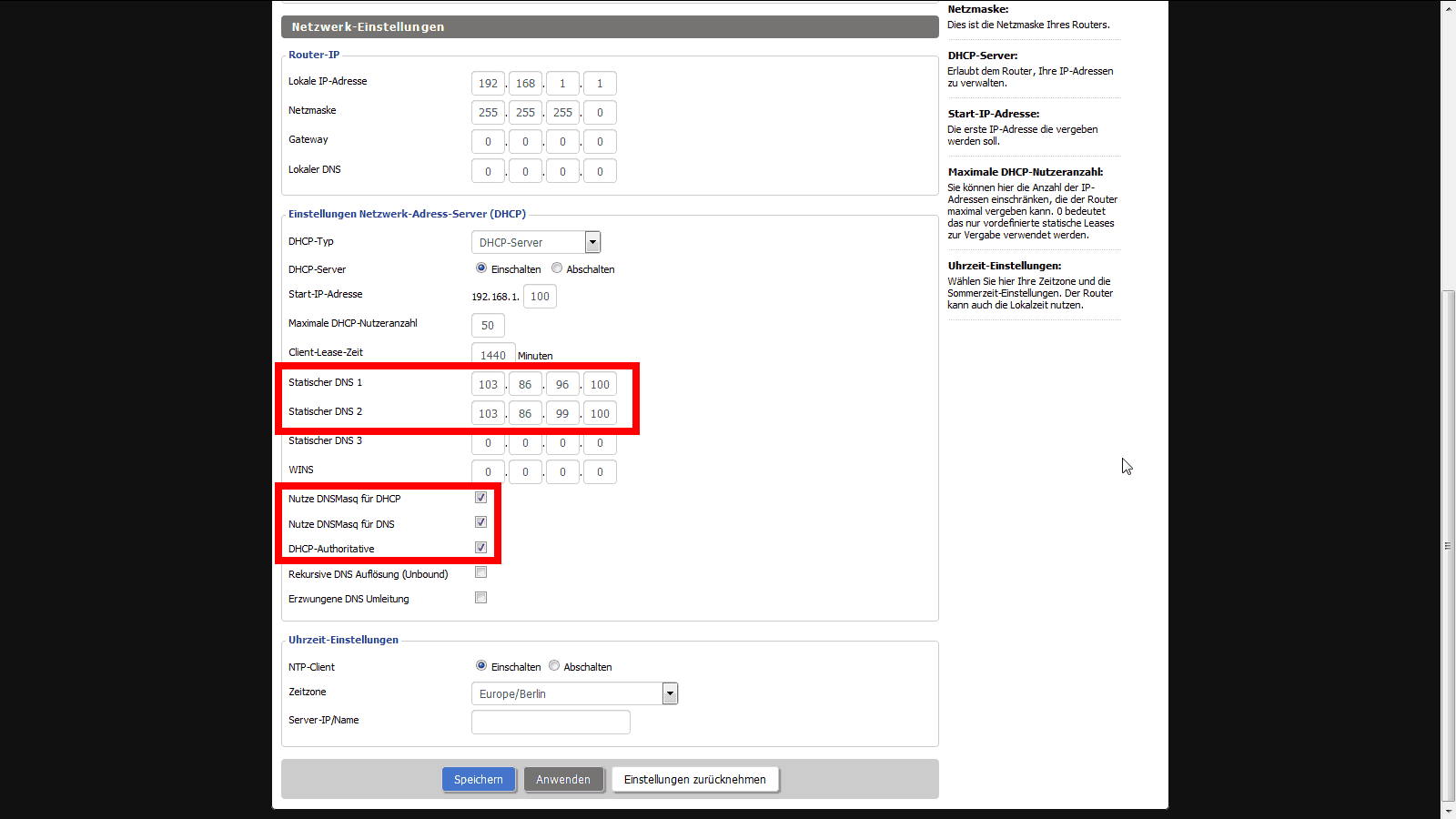Click third octet of Lokale IP-Adresse
Screen dimensions: 1456x819
click(x=562, y=84)
